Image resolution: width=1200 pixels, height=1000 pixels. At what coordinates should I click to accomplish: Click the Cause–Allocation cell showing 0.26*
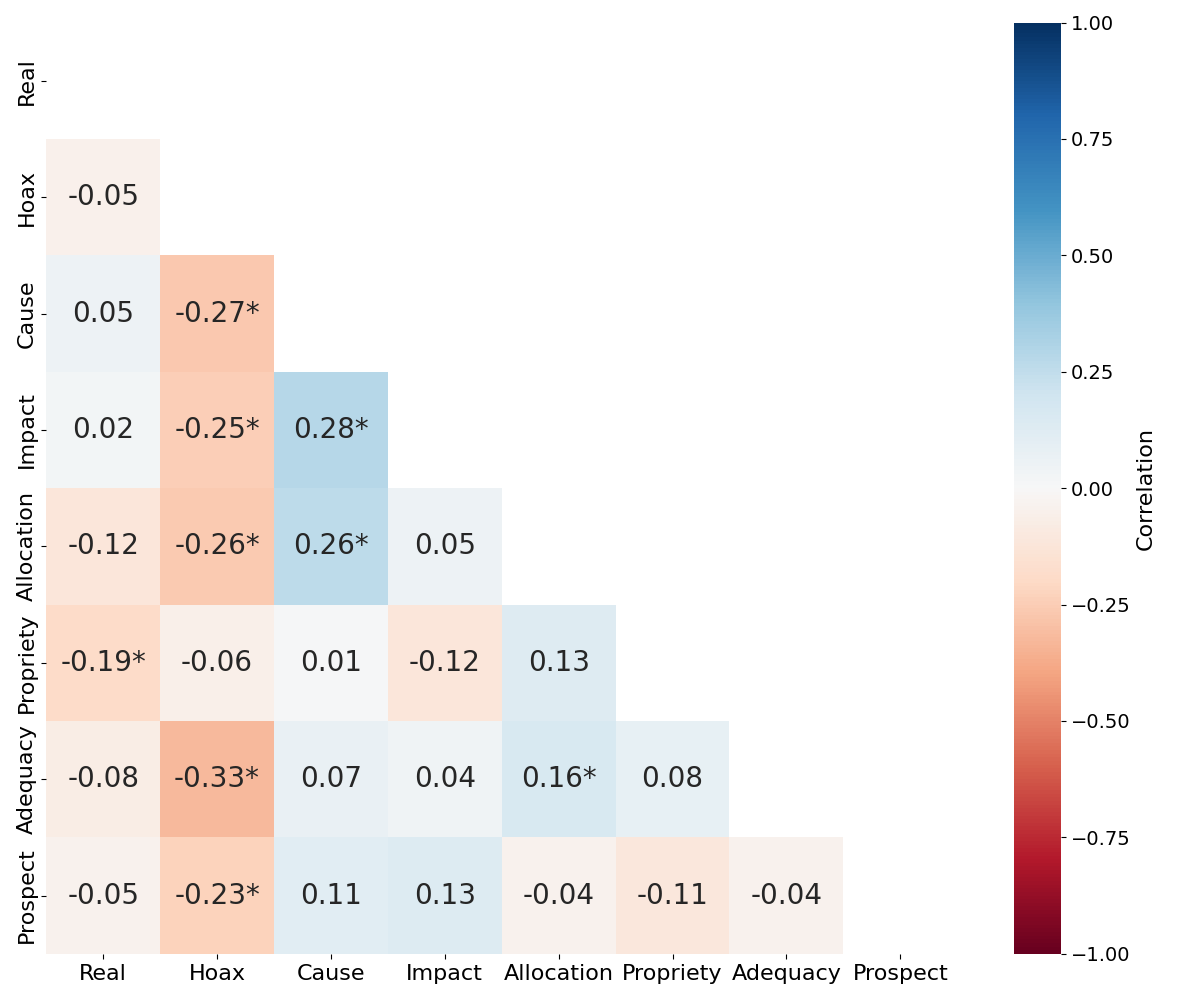[331, 546]
